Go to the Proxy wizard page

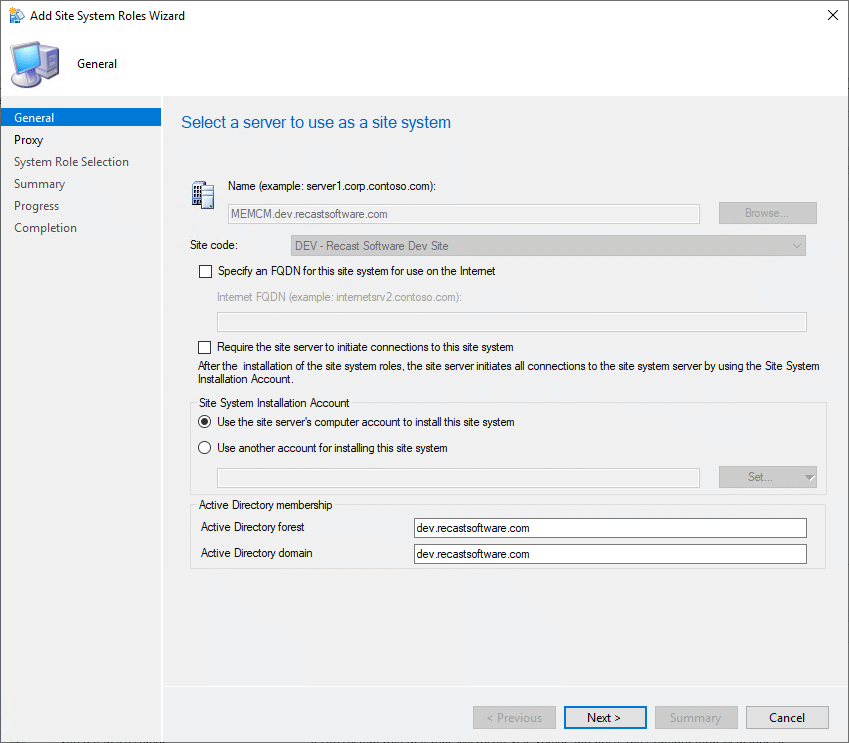click(x=29, y=140)
